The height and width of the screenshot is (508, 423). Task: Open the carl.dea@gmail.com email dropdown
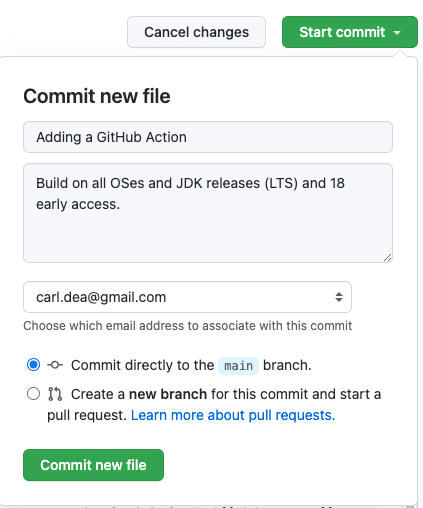coord(187,297)
